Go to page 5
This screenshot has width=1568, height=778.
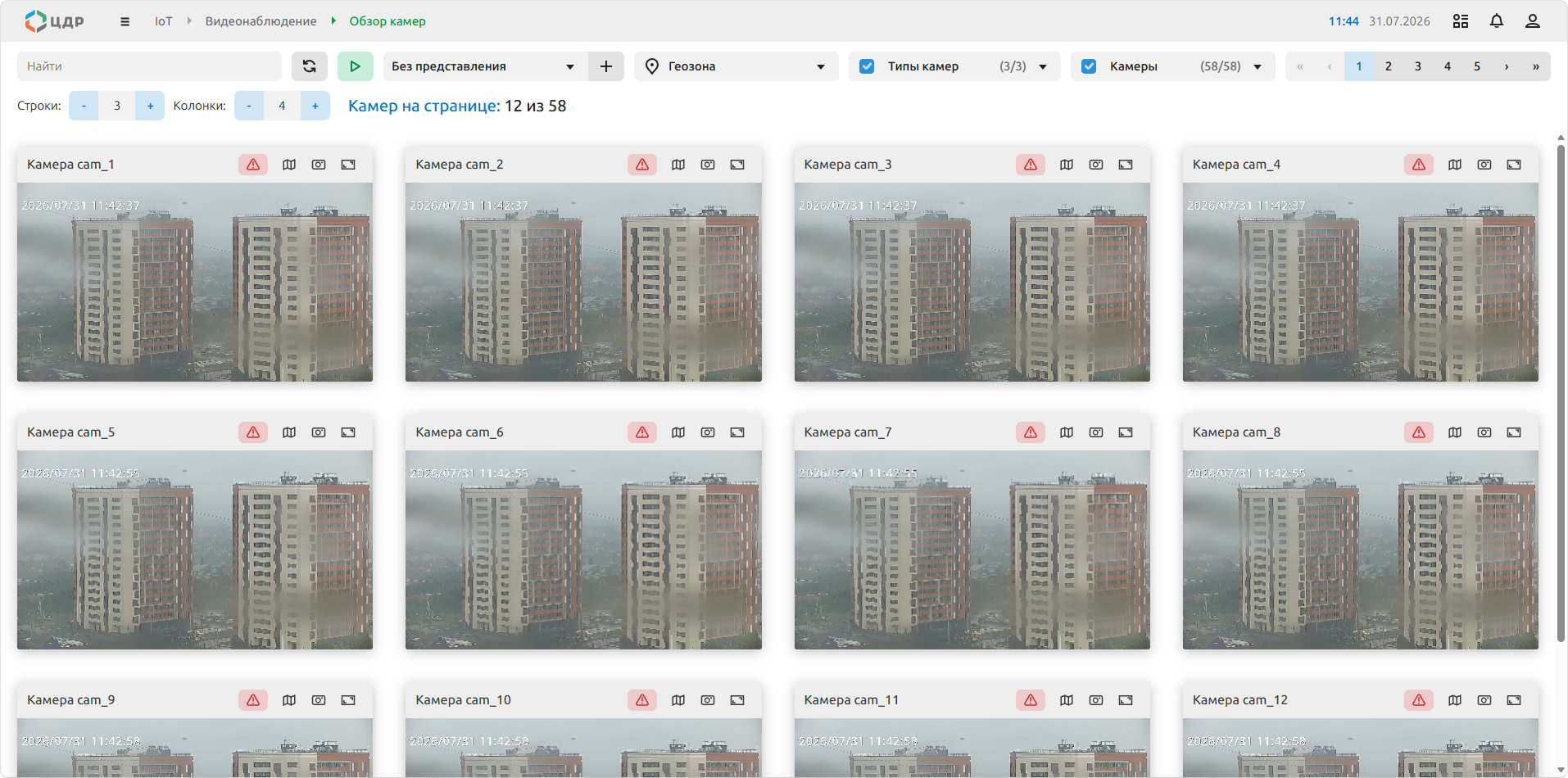(x=1477, y=66)
